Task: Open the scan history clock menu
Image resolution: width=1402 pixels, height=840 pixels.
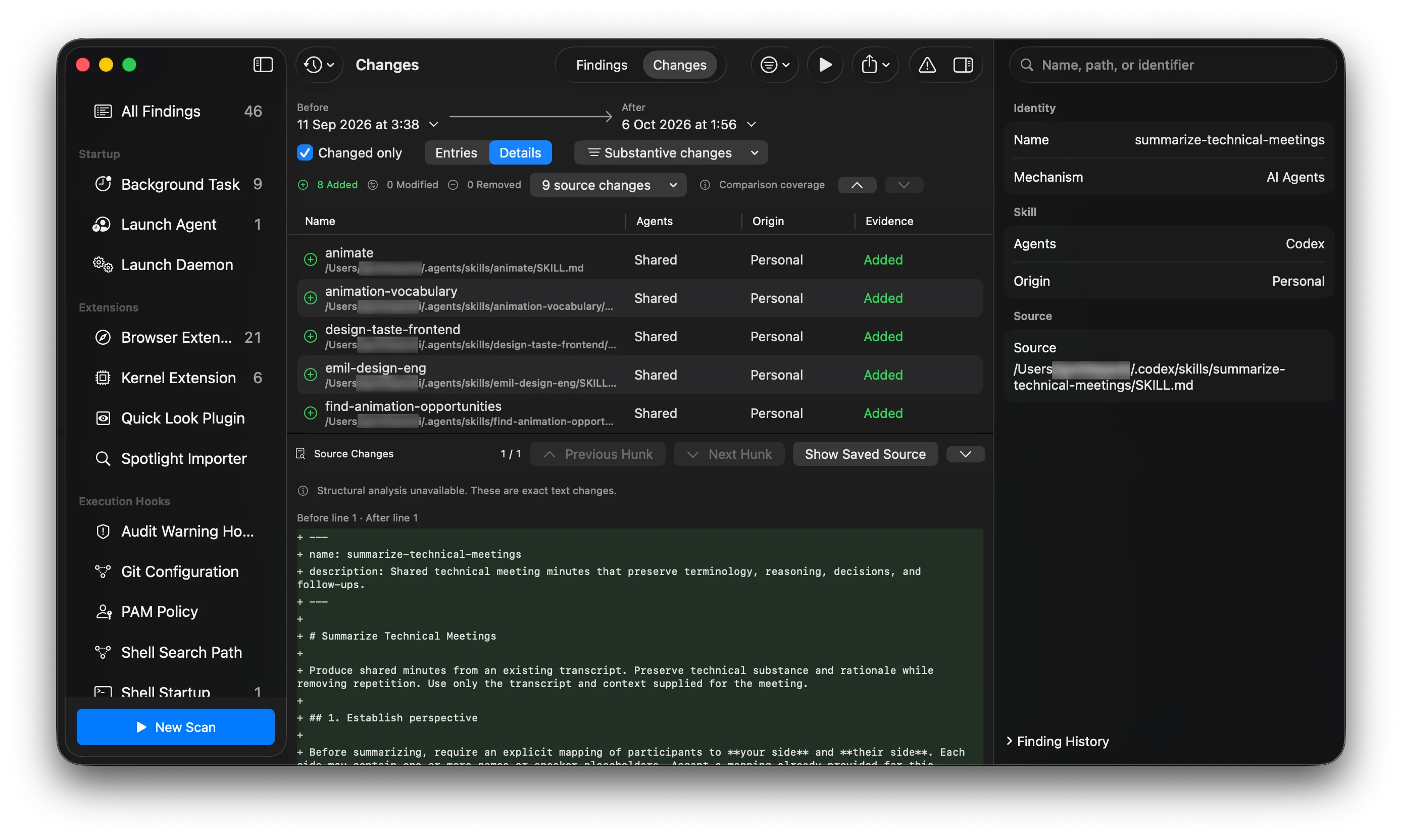Action: [x=319, y=65]
